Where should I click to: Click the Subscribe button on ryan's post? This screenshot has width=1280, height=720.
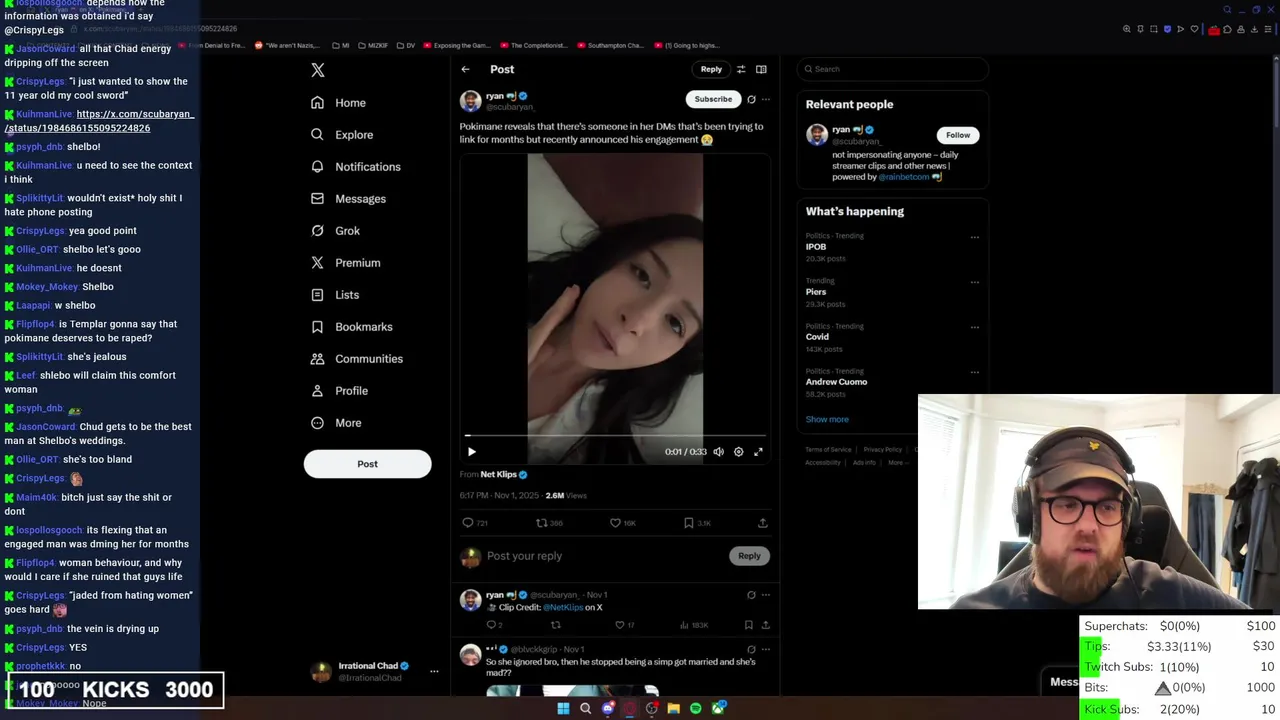[713, 99]
